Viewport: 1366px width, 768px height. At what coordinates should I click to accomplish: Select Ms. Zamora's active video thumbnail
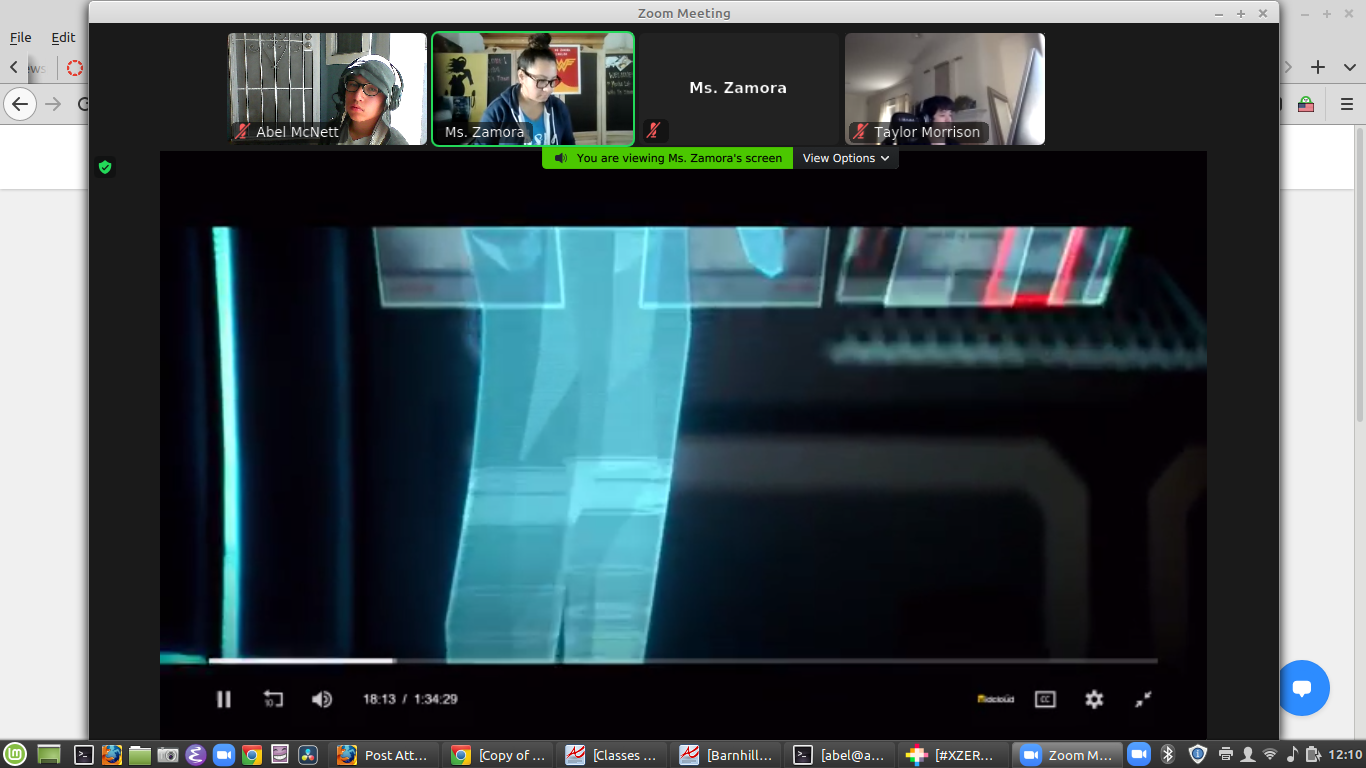[533, 89]
